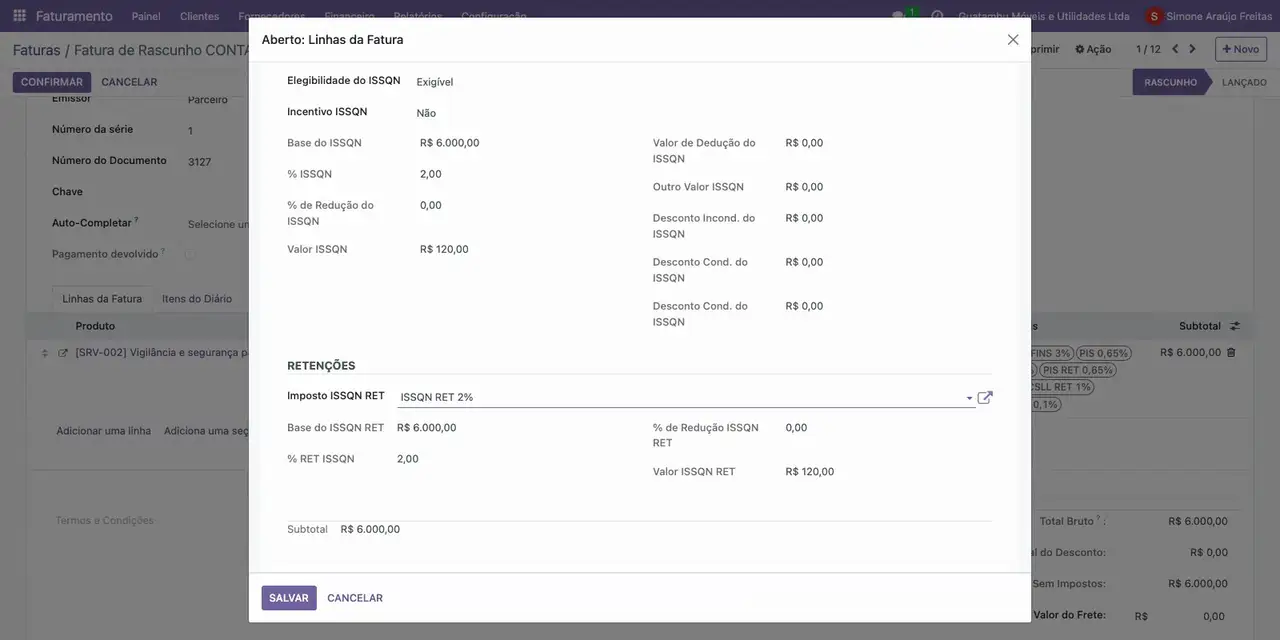Select the RASCUNHO status stage

pyautogui.click(x=1170, y=82)
